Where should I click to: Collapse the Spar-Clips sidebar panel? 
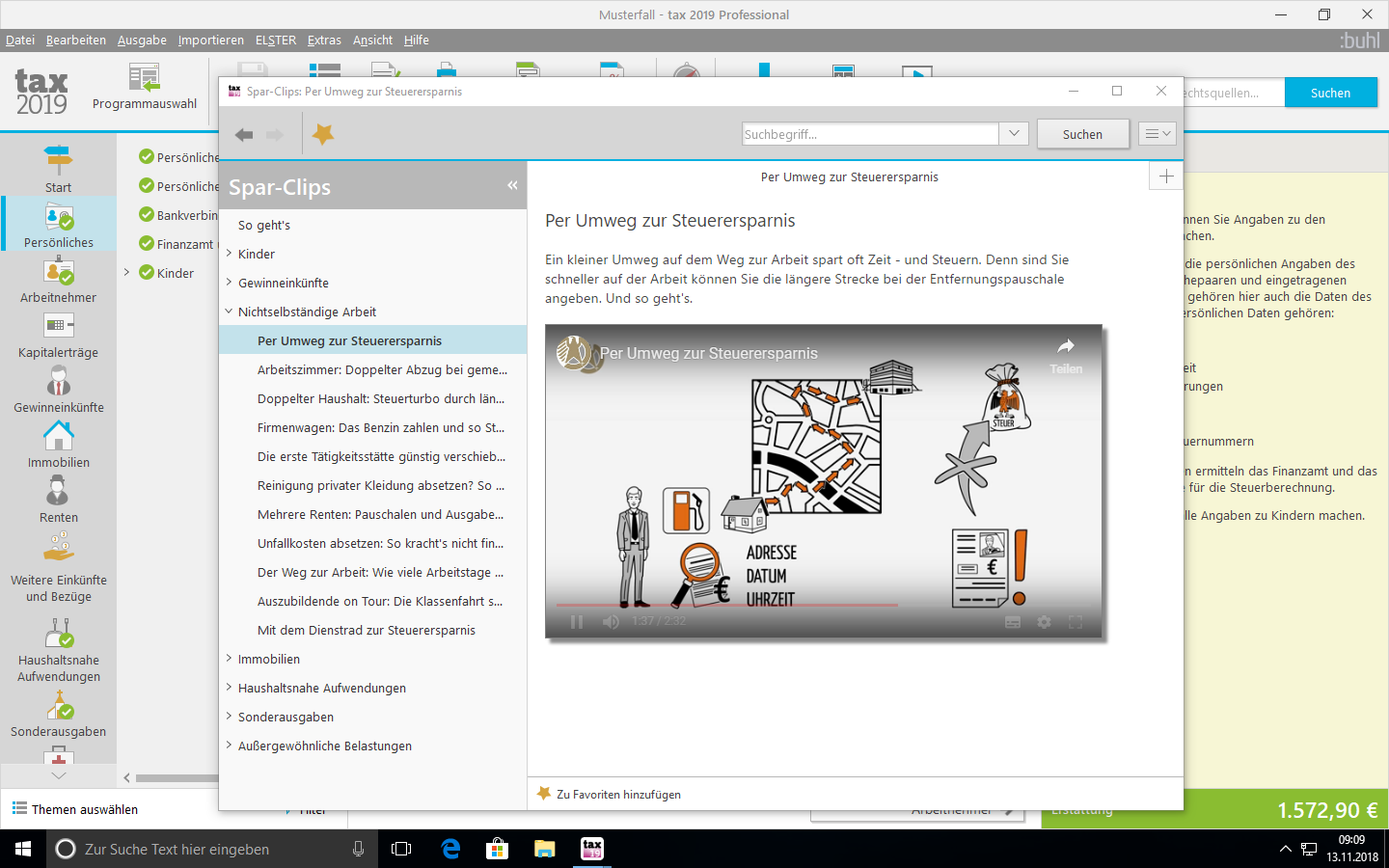512,185
